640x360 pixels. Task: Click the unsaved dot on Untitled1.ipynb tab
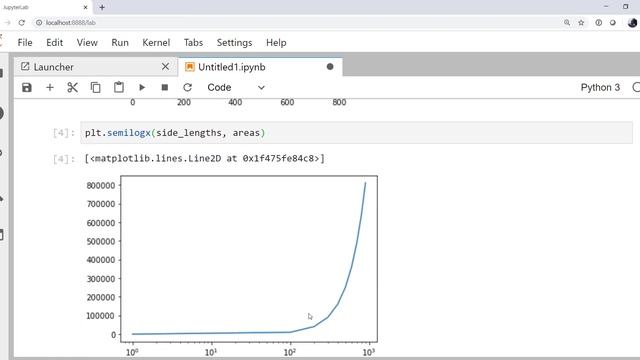tap(330, 67)
